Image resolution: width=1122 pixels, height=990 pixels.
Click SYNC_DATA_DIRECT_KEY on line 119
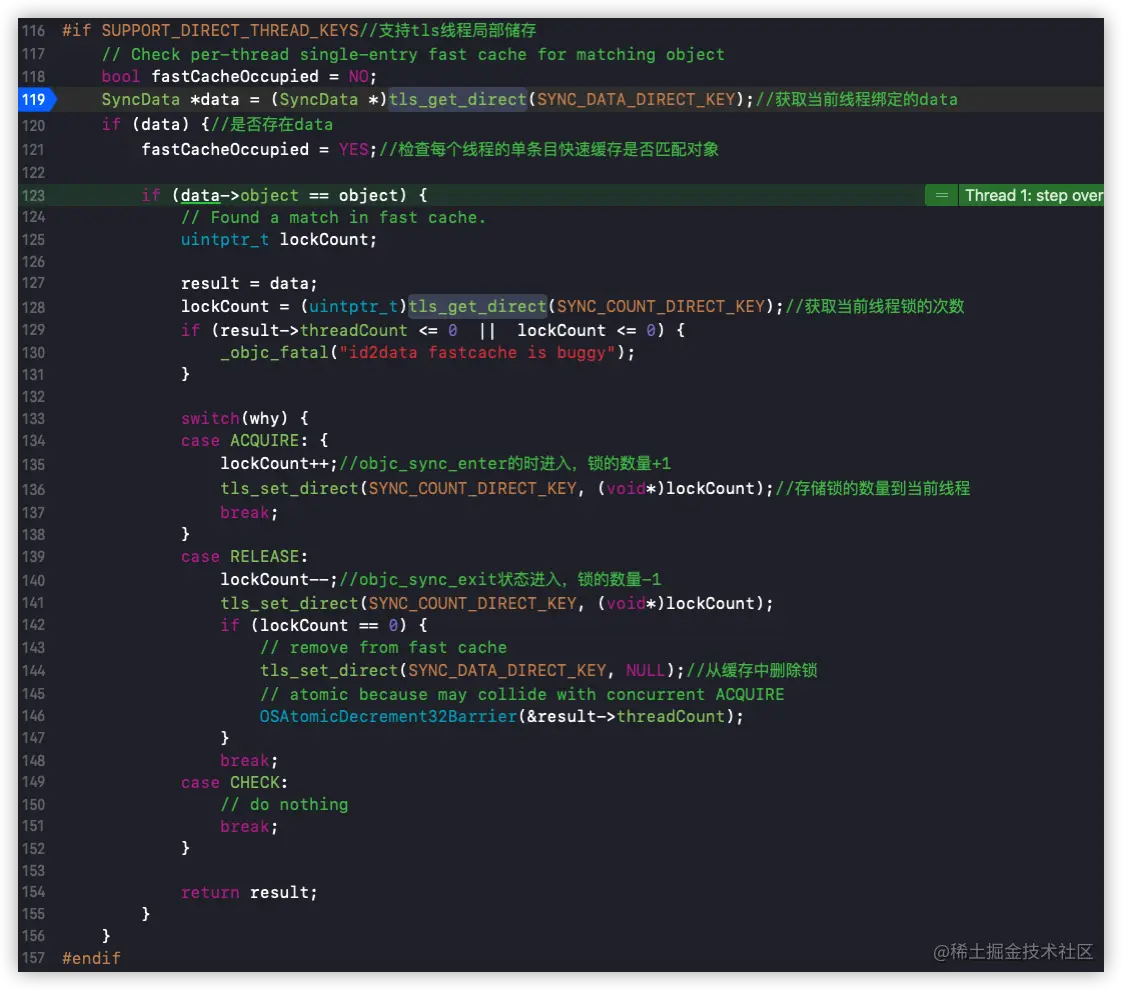(636, 99)
